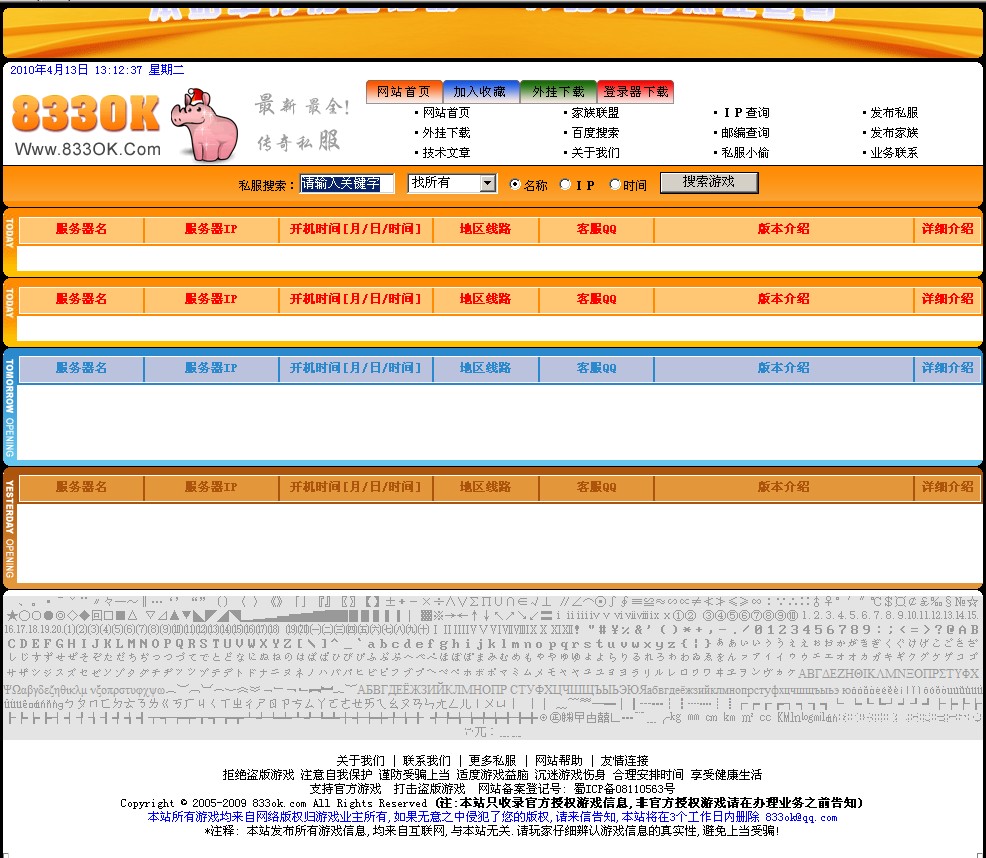Click the 请输入关键字 search input field

(345, 185)
